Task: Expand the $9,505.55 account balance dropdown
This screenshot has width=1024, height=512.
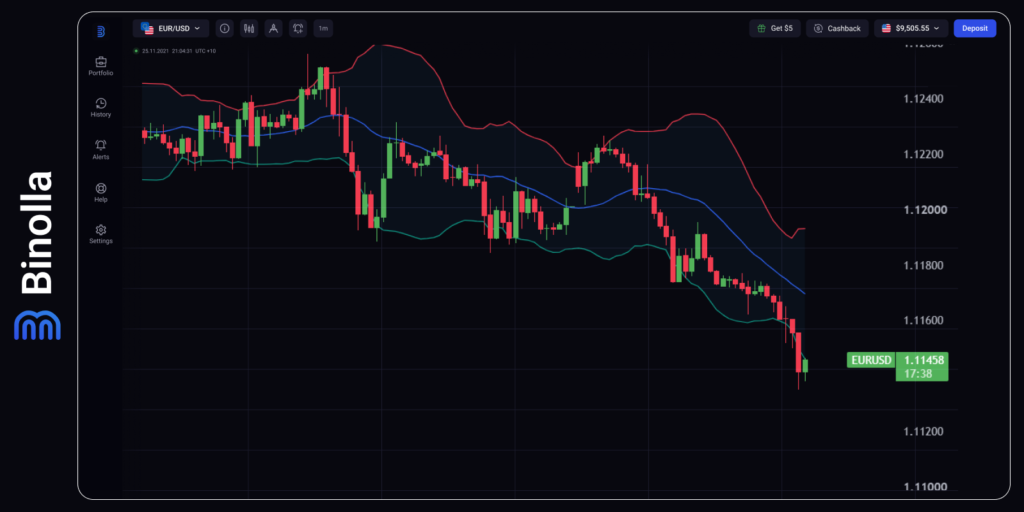Action: coord(910,28)
